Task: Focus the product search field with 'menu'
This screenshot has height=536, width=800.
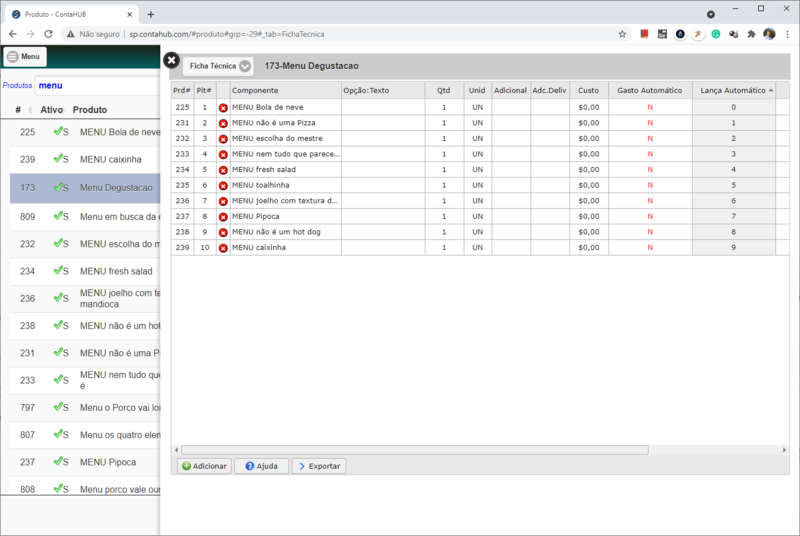Action: point(98,86)
